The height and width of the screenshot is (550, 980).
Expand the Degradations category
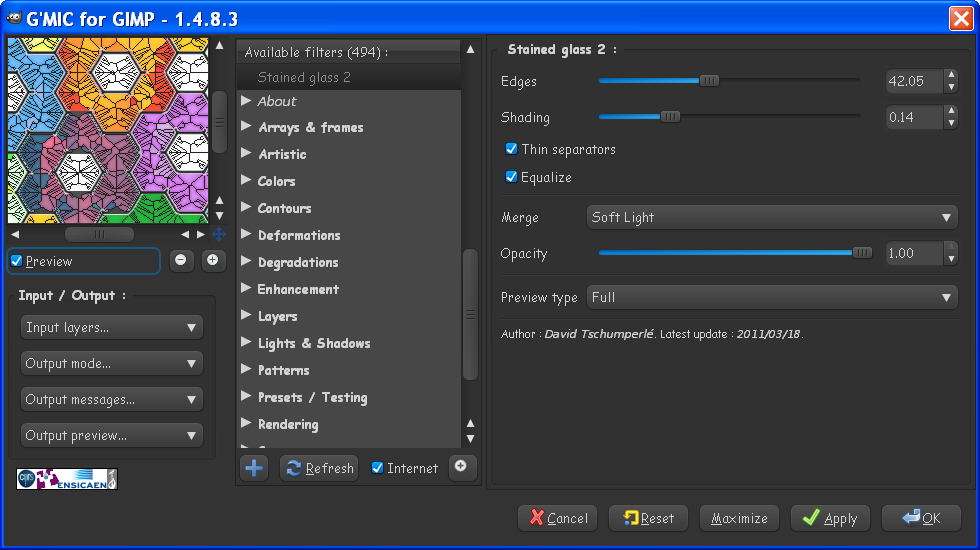(246, 262)
